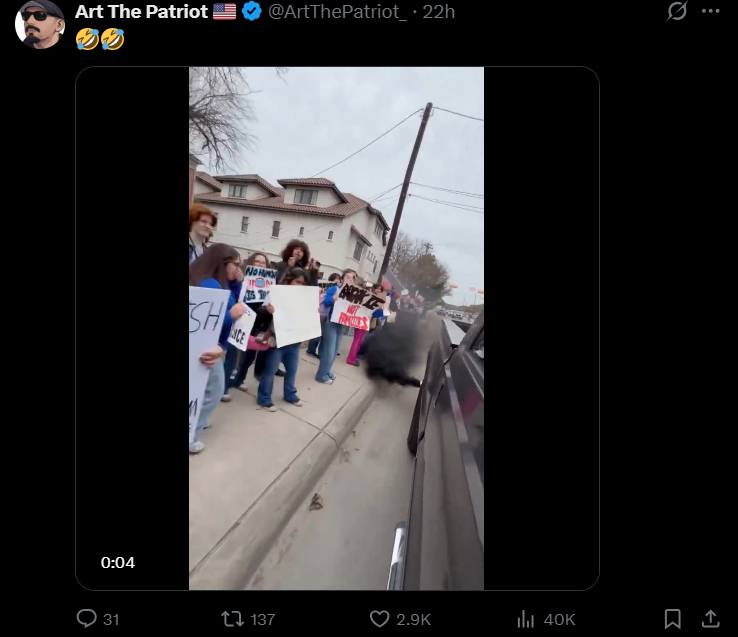Click the reply speech bubble icon
738x637 pixels.
[87, 619]
